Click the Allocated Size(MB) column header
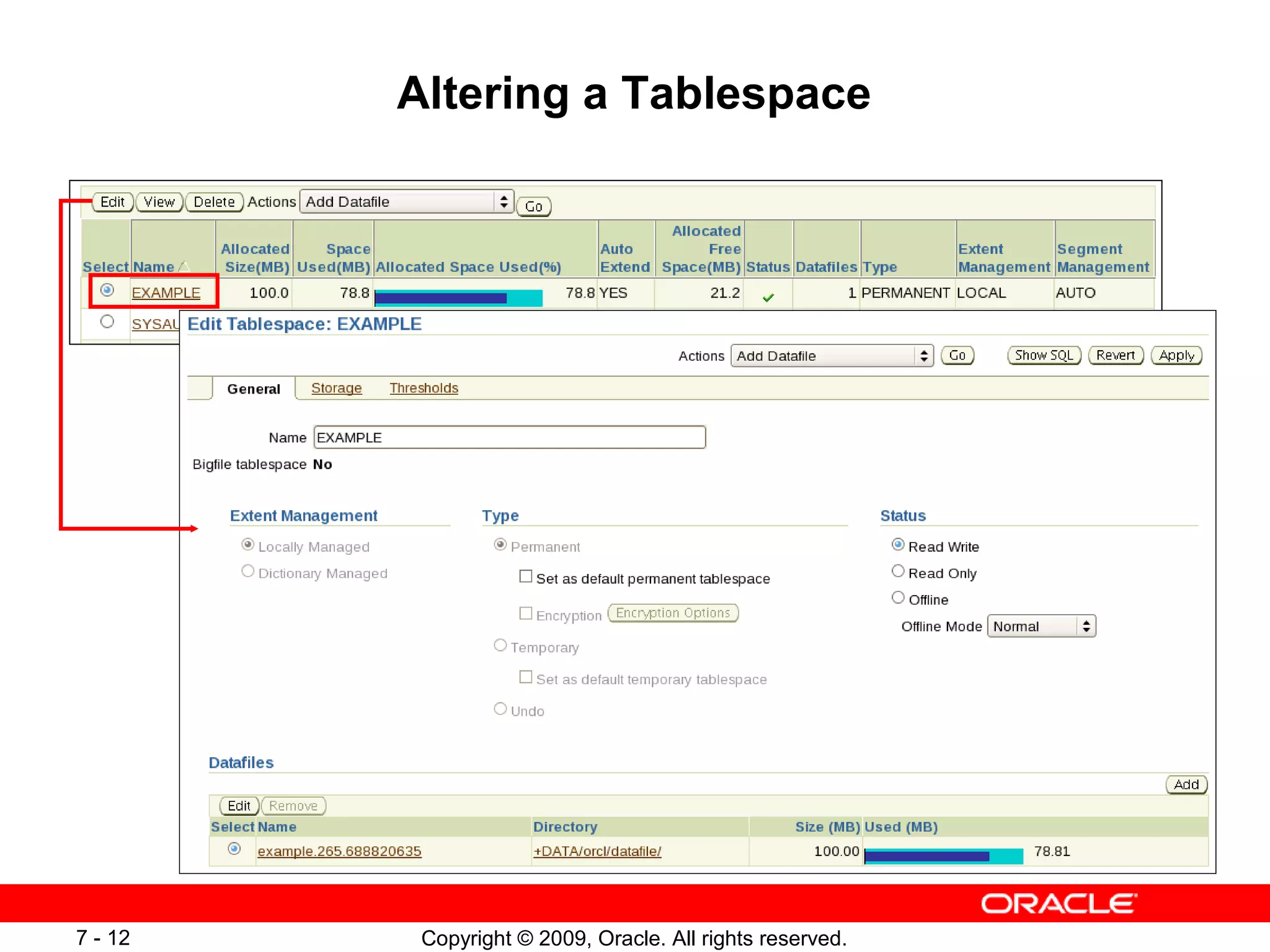This screenshot has width=1270, height=952. point(255,258)
